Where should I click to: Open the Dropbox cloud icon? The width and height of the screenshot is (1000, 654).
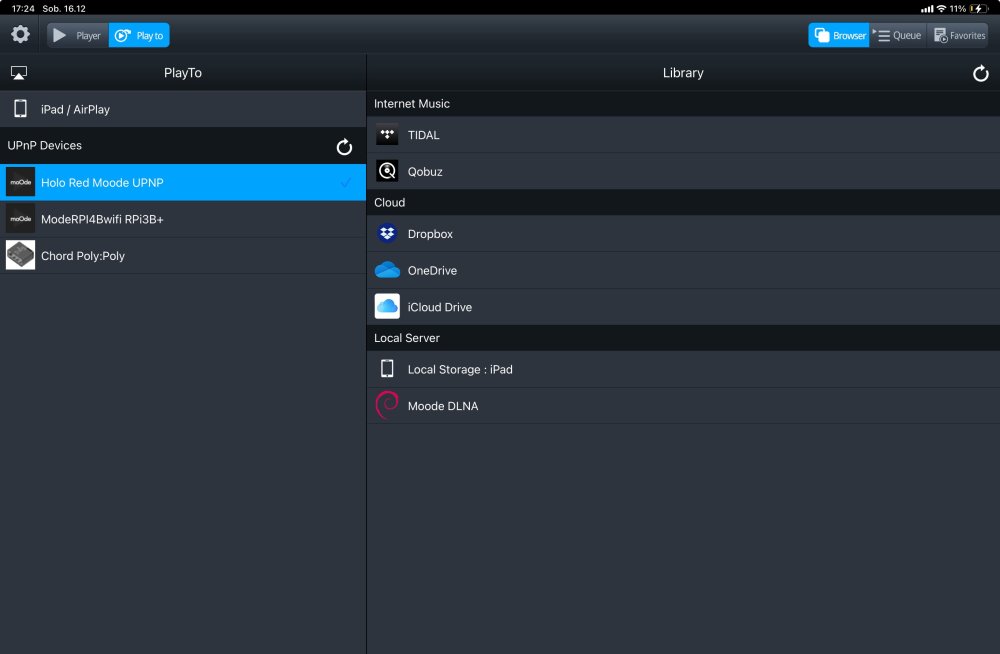pyautogui.click(x=387, y=234)
